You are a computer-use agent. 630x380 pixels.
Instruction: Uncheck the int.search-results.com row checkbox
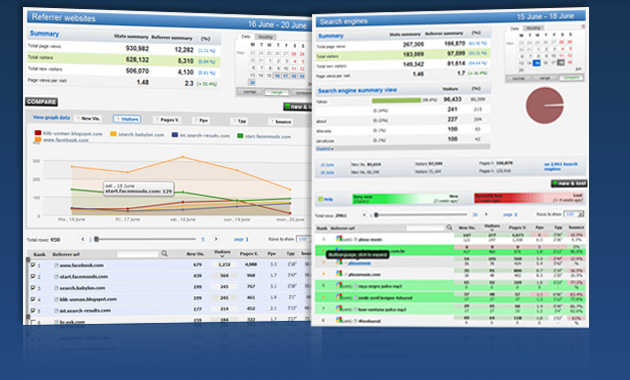[33, 310]
